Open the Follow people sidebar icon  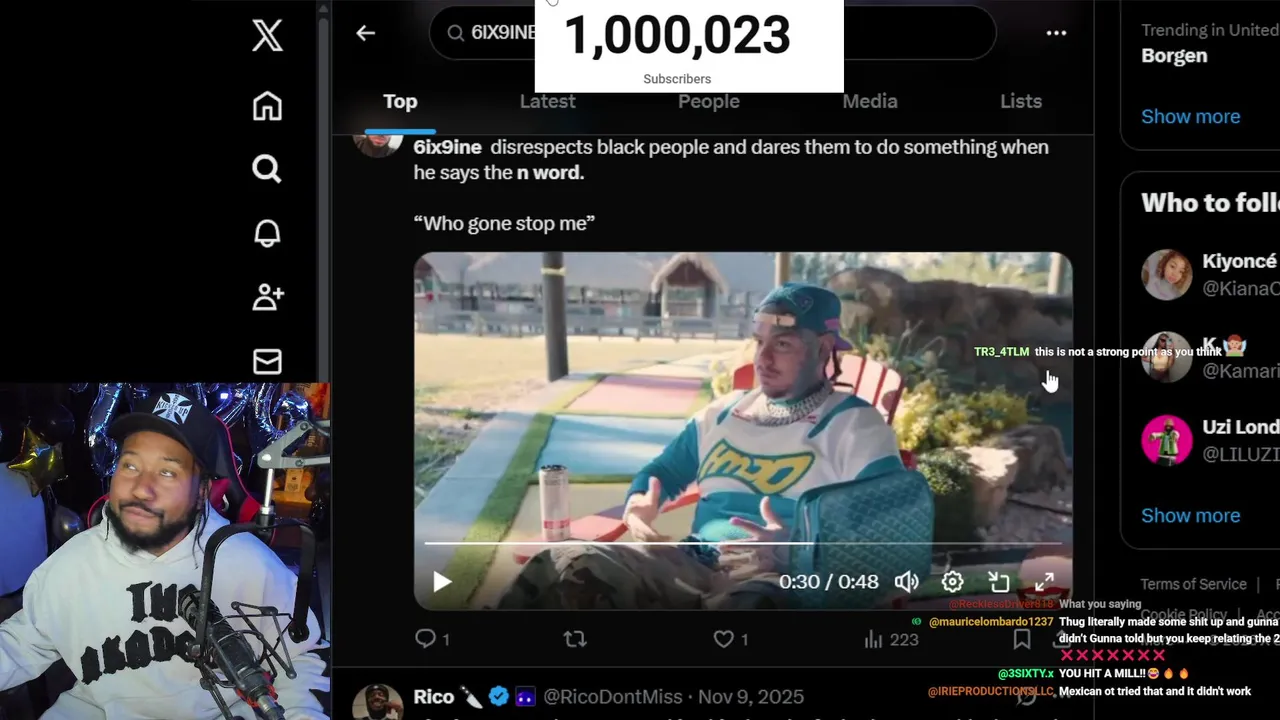coord(268,297)
